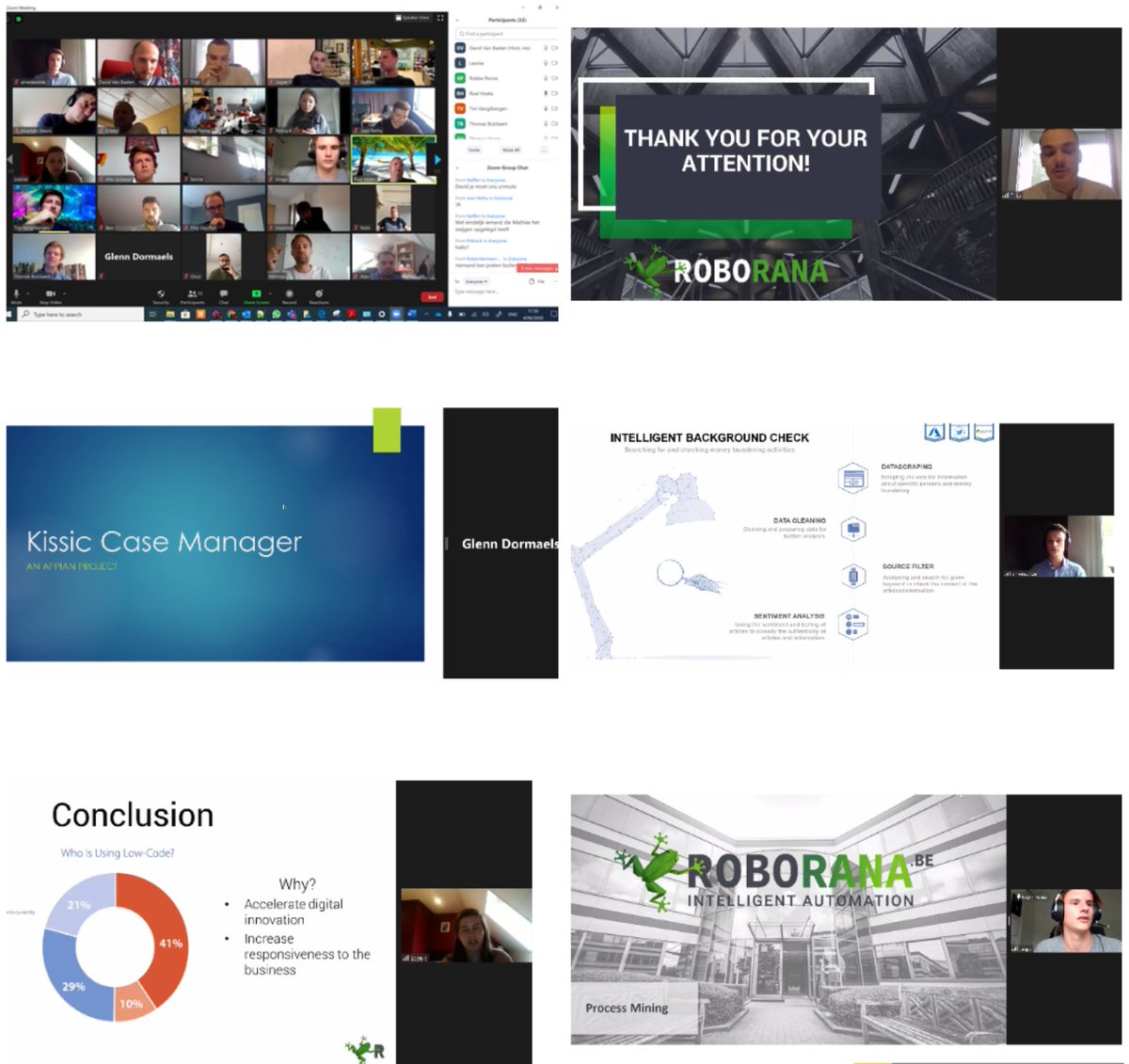Image resolution: width=1129 pixels, height=1064 pixels.
Task: Toggle full screen icon beside Speaker View
Action: [x=439, y=17]
